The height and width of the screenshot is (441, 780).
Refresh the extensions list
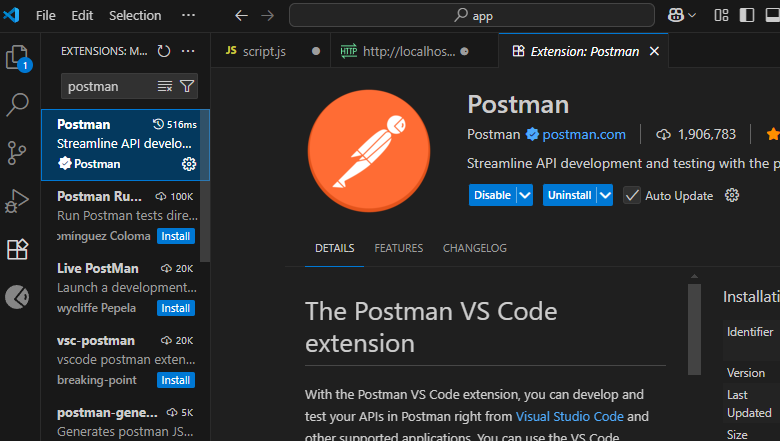coord(164,51)
